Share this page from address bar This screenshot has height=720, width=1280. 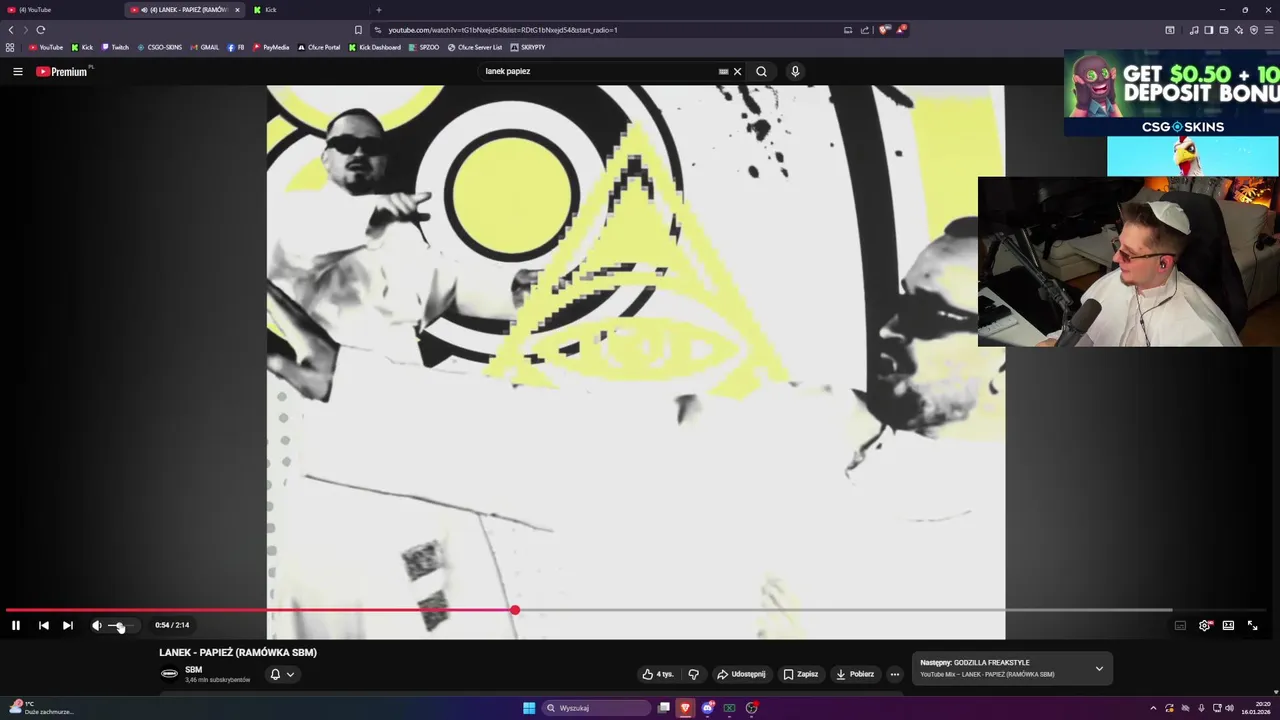(x=865, y=30)
